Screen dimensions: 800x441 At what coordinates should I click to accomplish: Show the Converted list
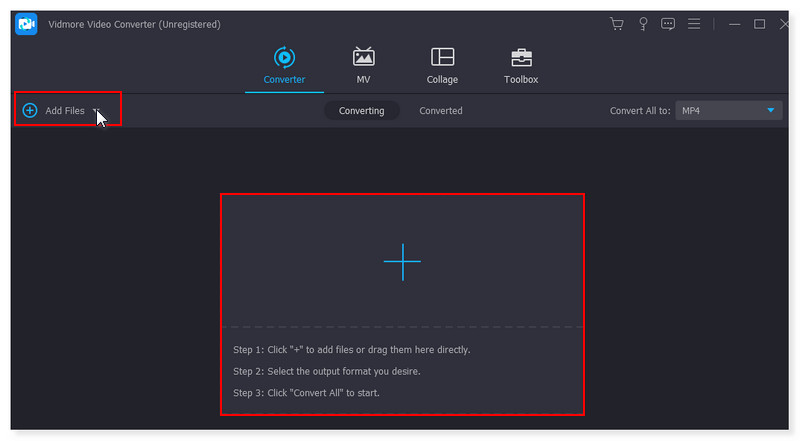[441, 111]
